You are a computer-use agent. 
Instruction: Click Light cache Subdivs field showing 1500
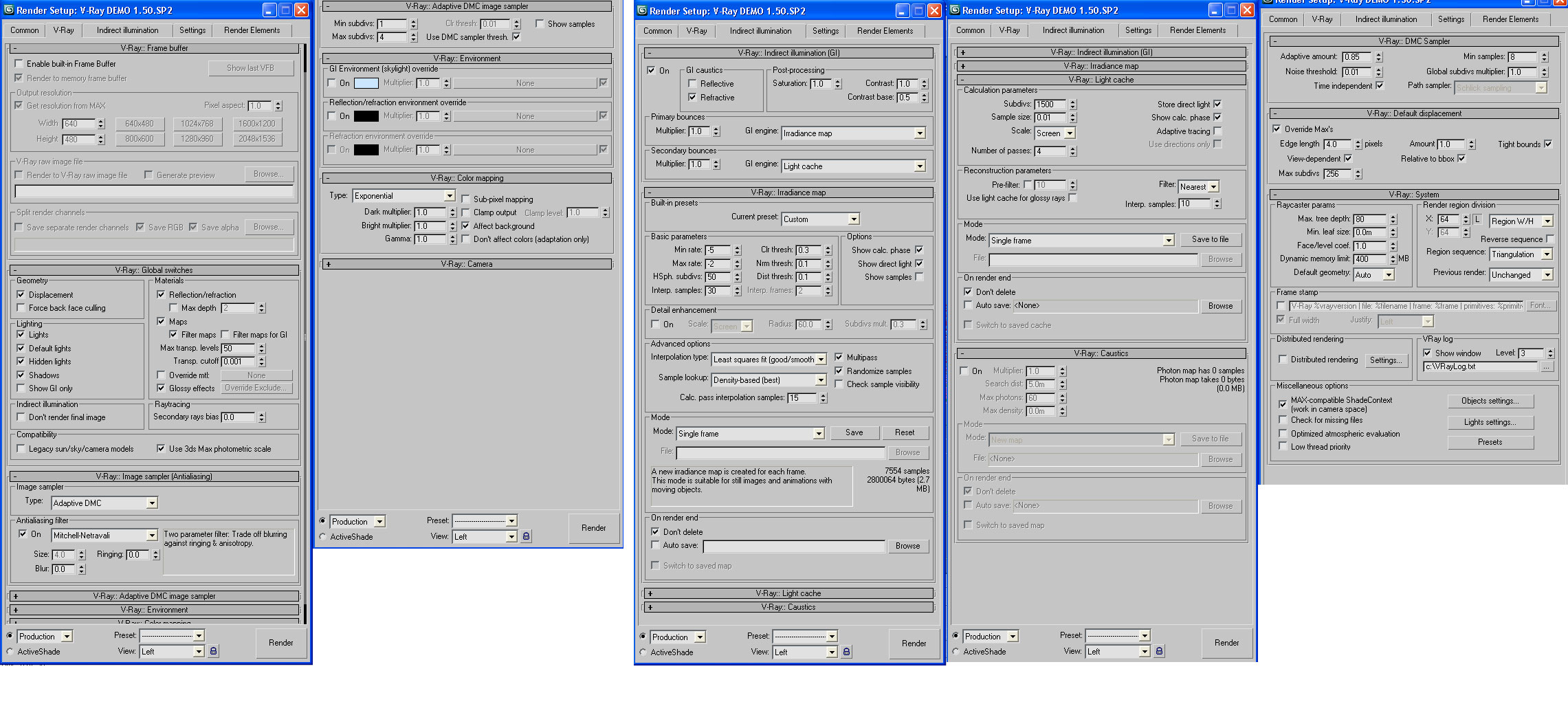(x=1050, y=104)
